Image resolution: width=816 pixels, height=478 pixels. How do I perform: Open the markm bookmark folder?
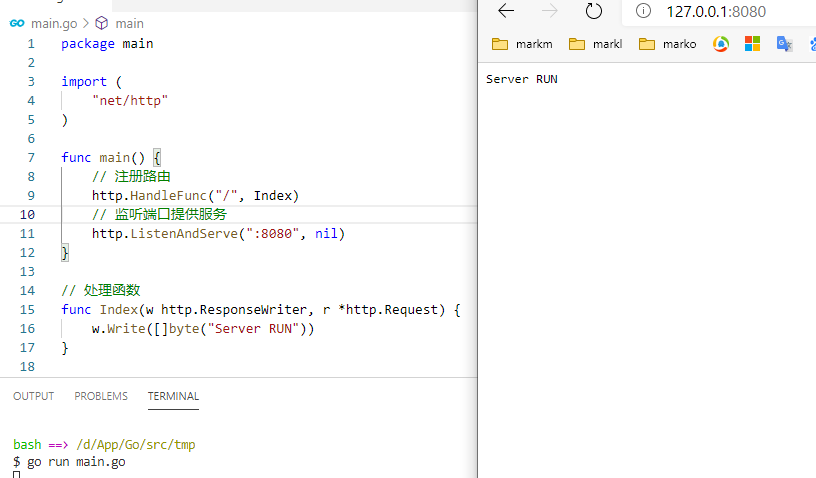pos(525,44)
